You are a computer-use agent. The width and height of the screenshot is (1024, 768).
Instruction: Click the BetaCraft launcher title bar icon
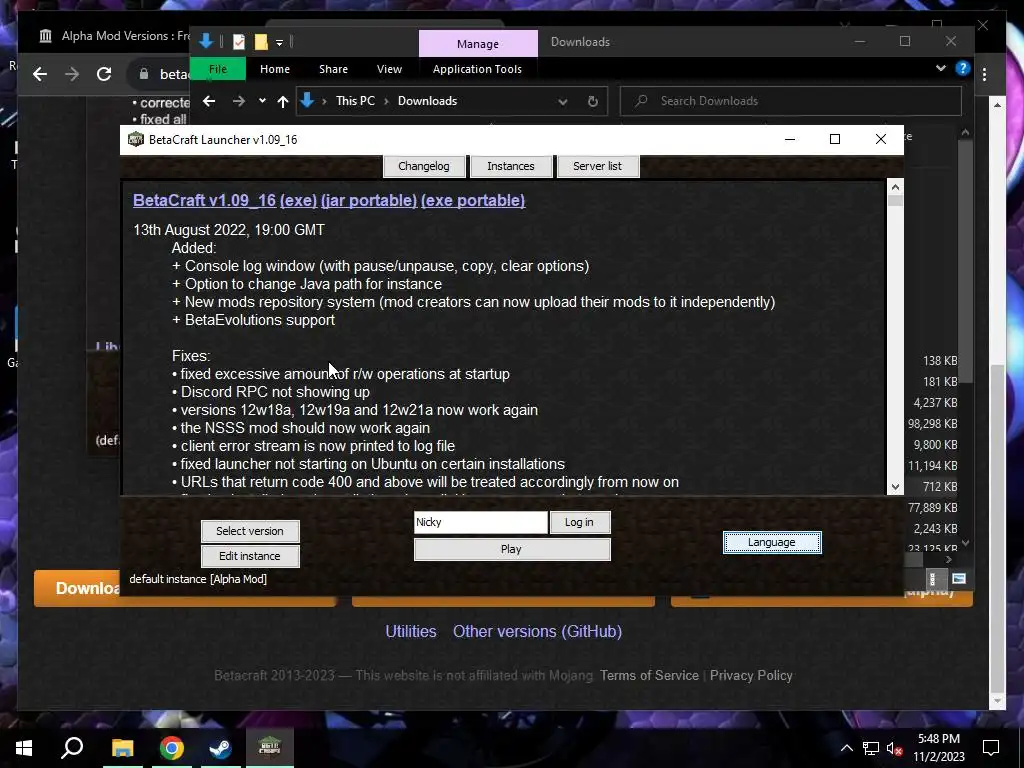point(136,140)
